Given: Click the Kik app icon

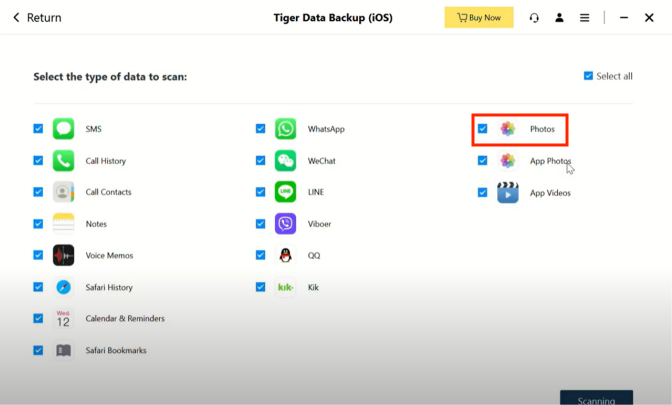Looking at the screenshot, I should (286, 287).
